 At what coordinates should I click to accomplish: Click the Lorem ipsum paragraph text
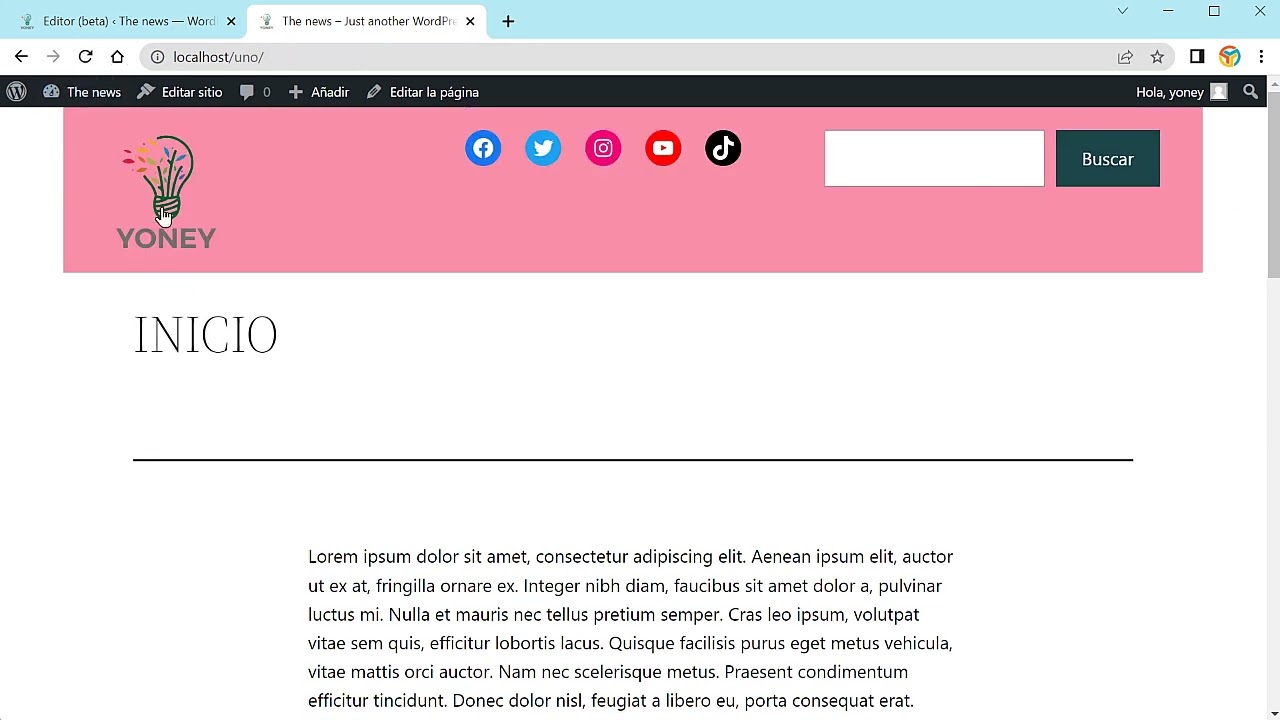631,628
